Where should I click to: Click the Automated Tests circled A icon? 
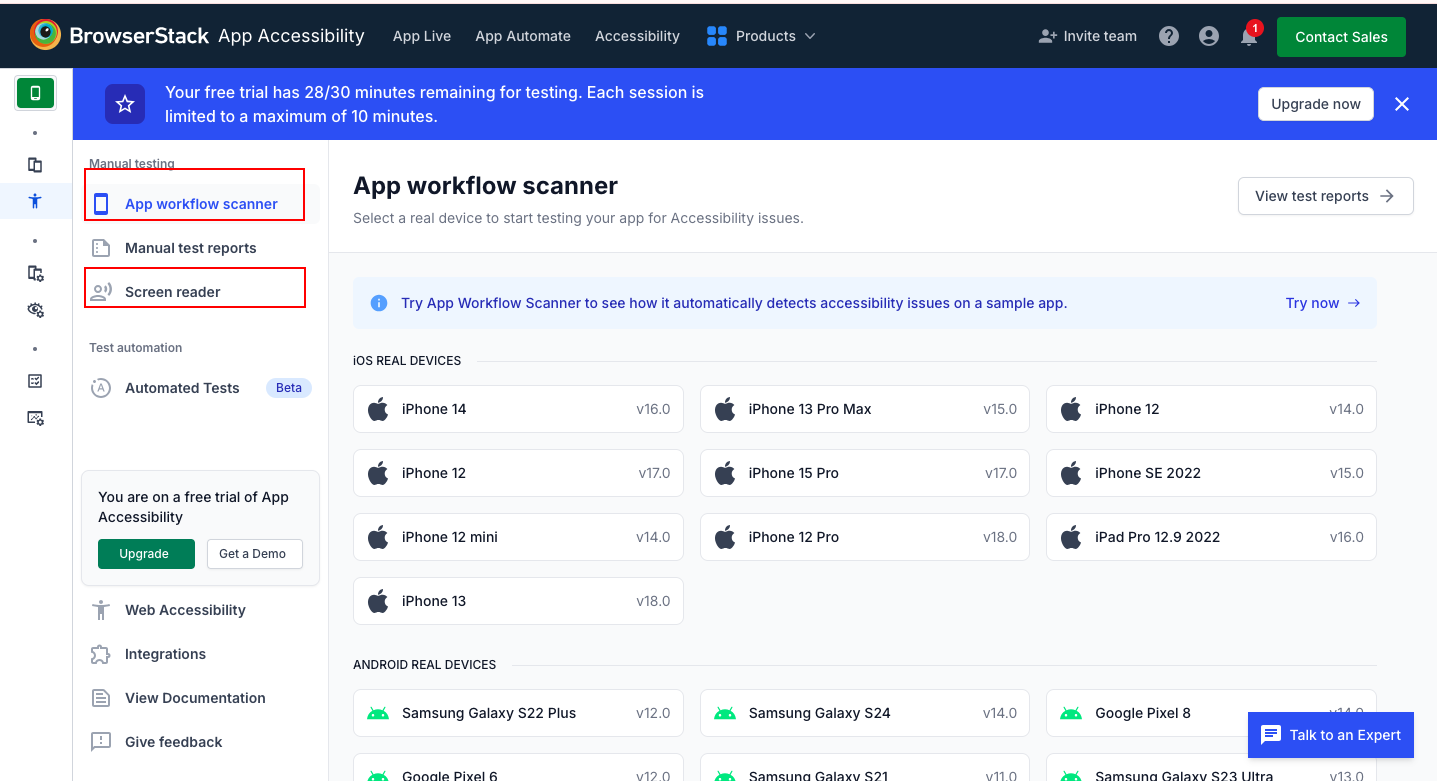coord(101,388)
